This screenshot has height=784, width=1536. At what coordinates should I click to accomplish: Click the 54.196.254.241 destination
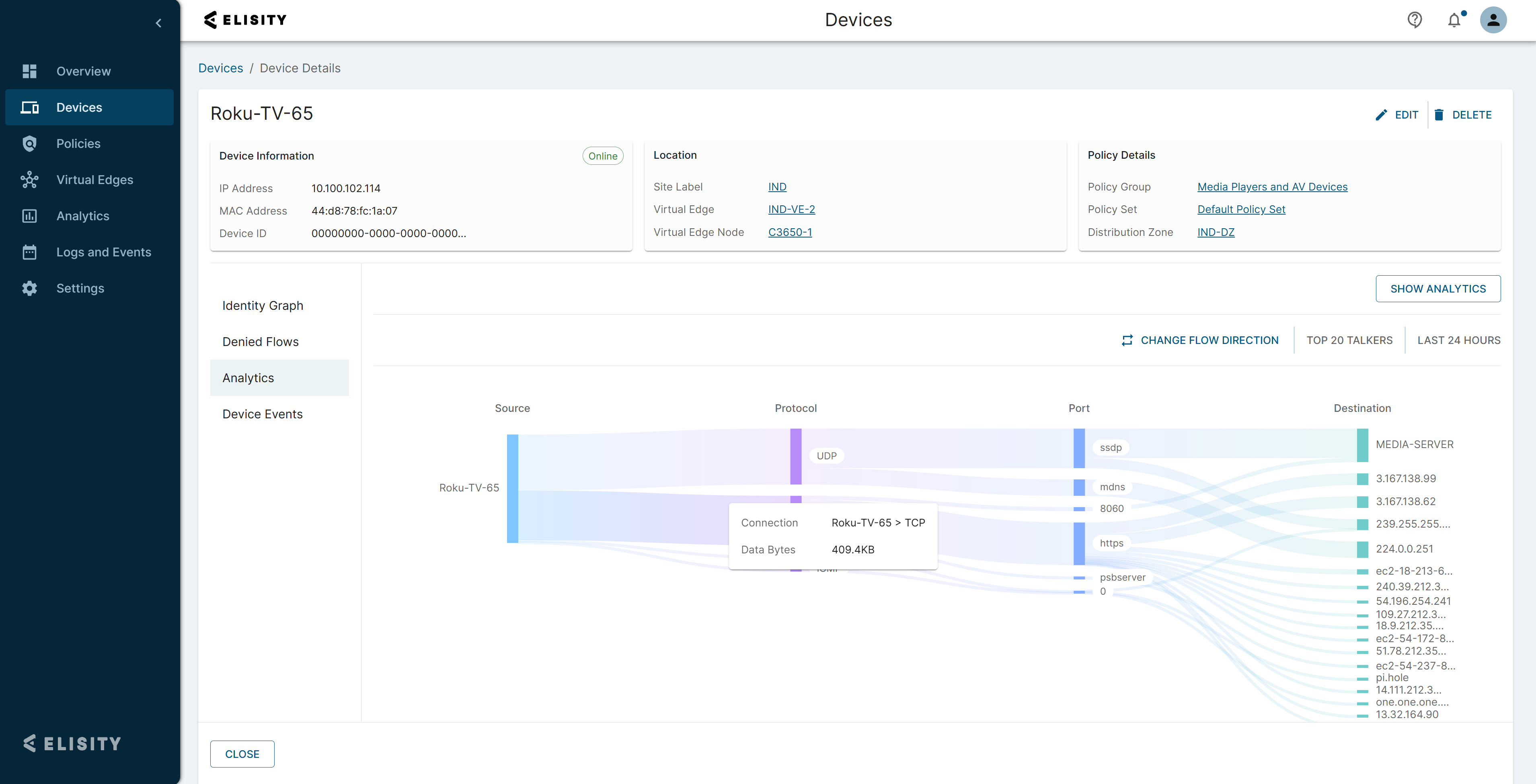(1413, 601)
